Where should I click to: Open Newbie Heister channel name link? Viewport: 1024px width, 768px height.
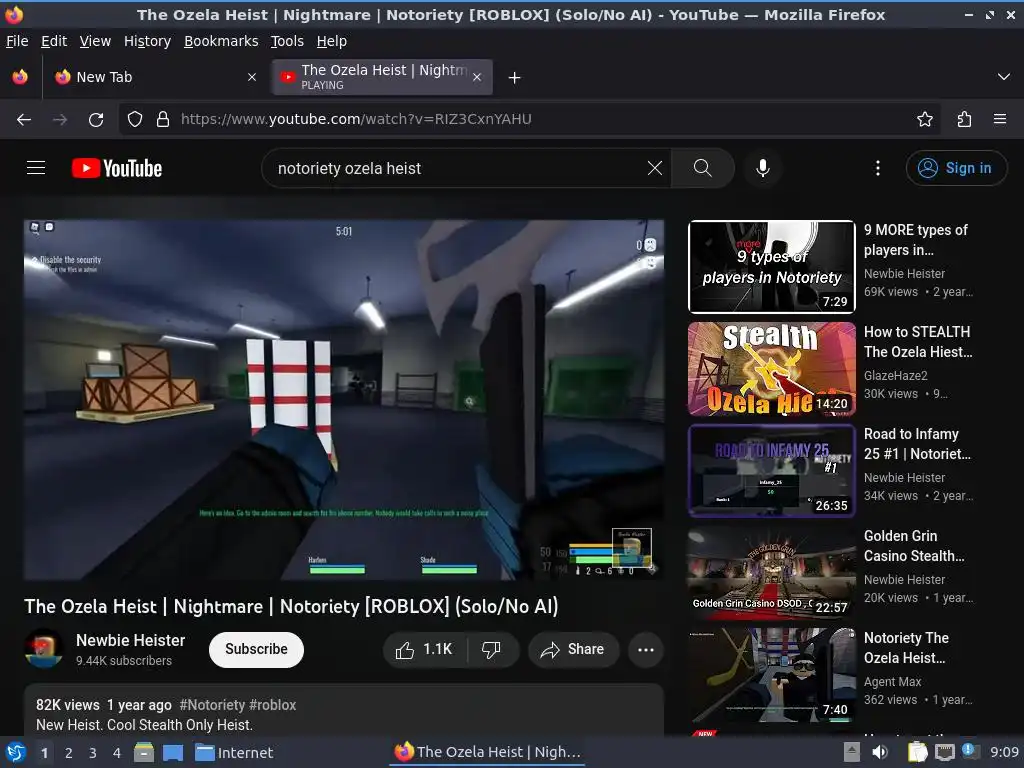click(131, 640)
